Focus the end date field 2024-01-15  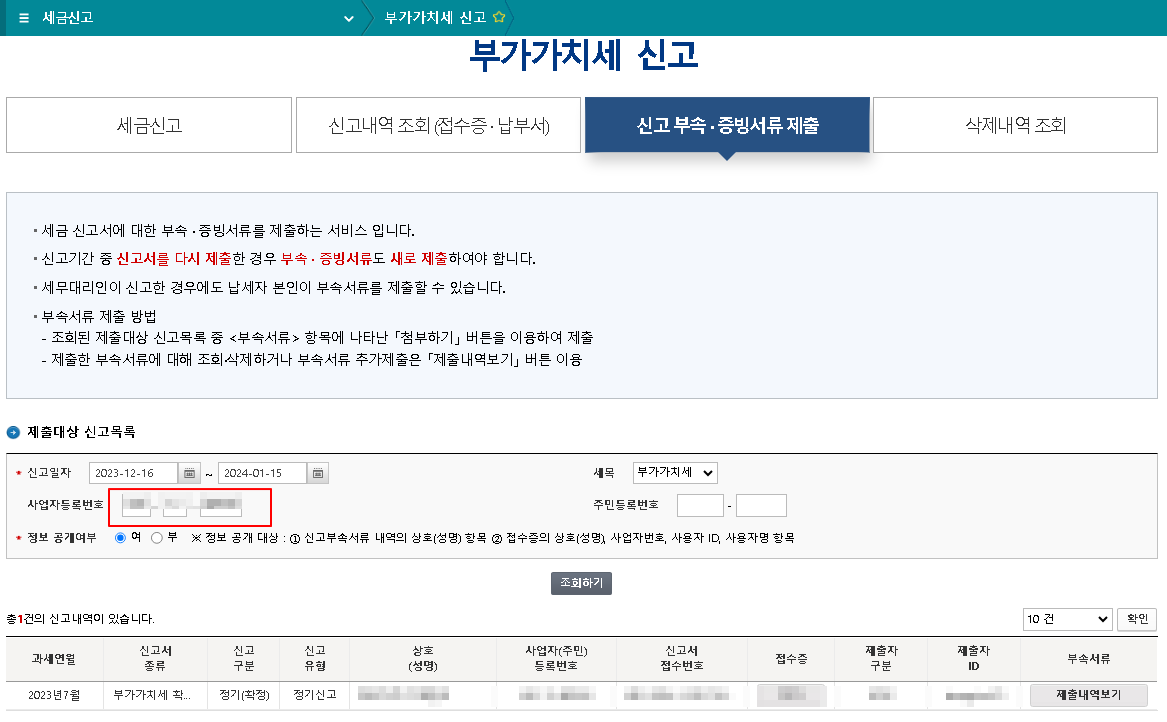point(262,473)
